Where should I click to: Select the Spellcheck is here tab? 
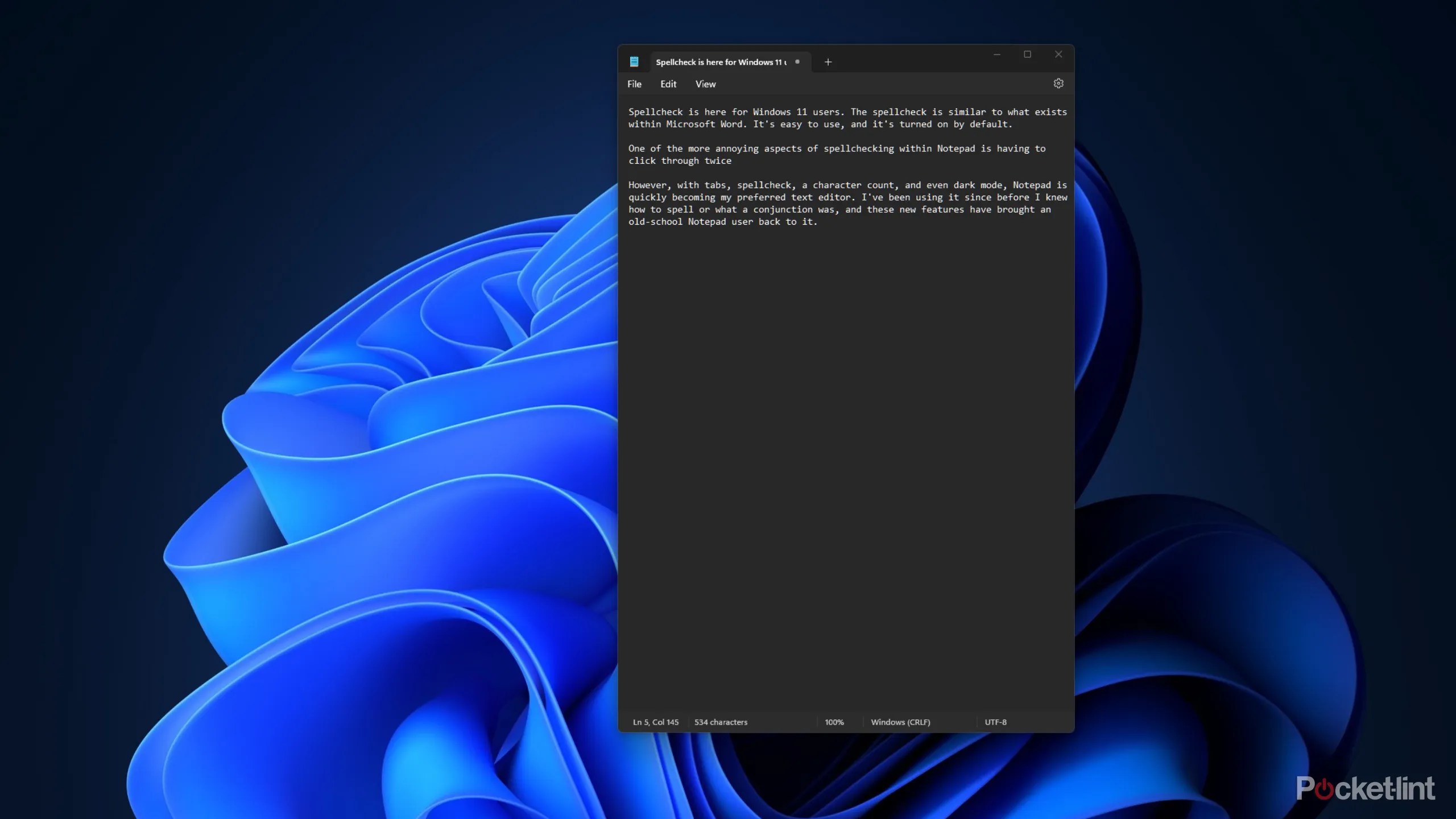pyautogui.click(x=720, y=62)
